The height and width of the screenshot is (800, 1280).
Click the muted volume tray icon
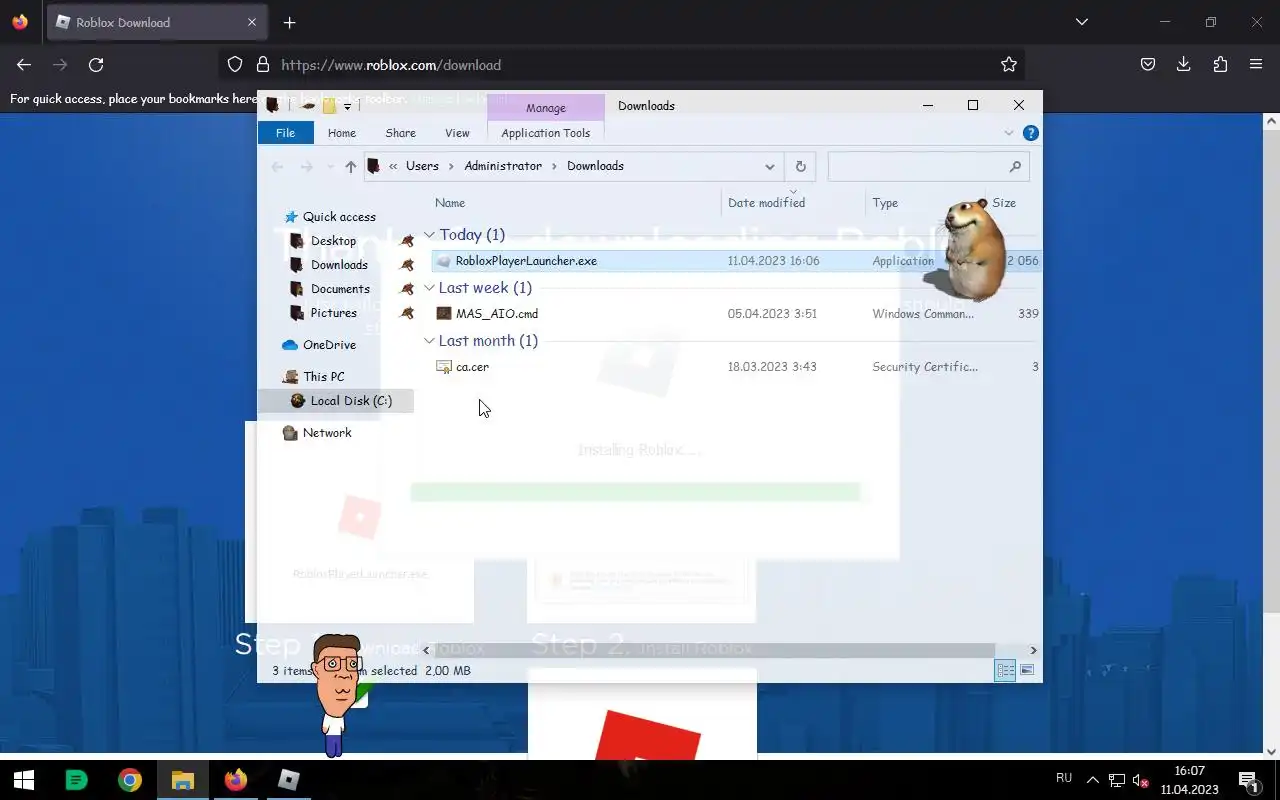(1140, 780)
